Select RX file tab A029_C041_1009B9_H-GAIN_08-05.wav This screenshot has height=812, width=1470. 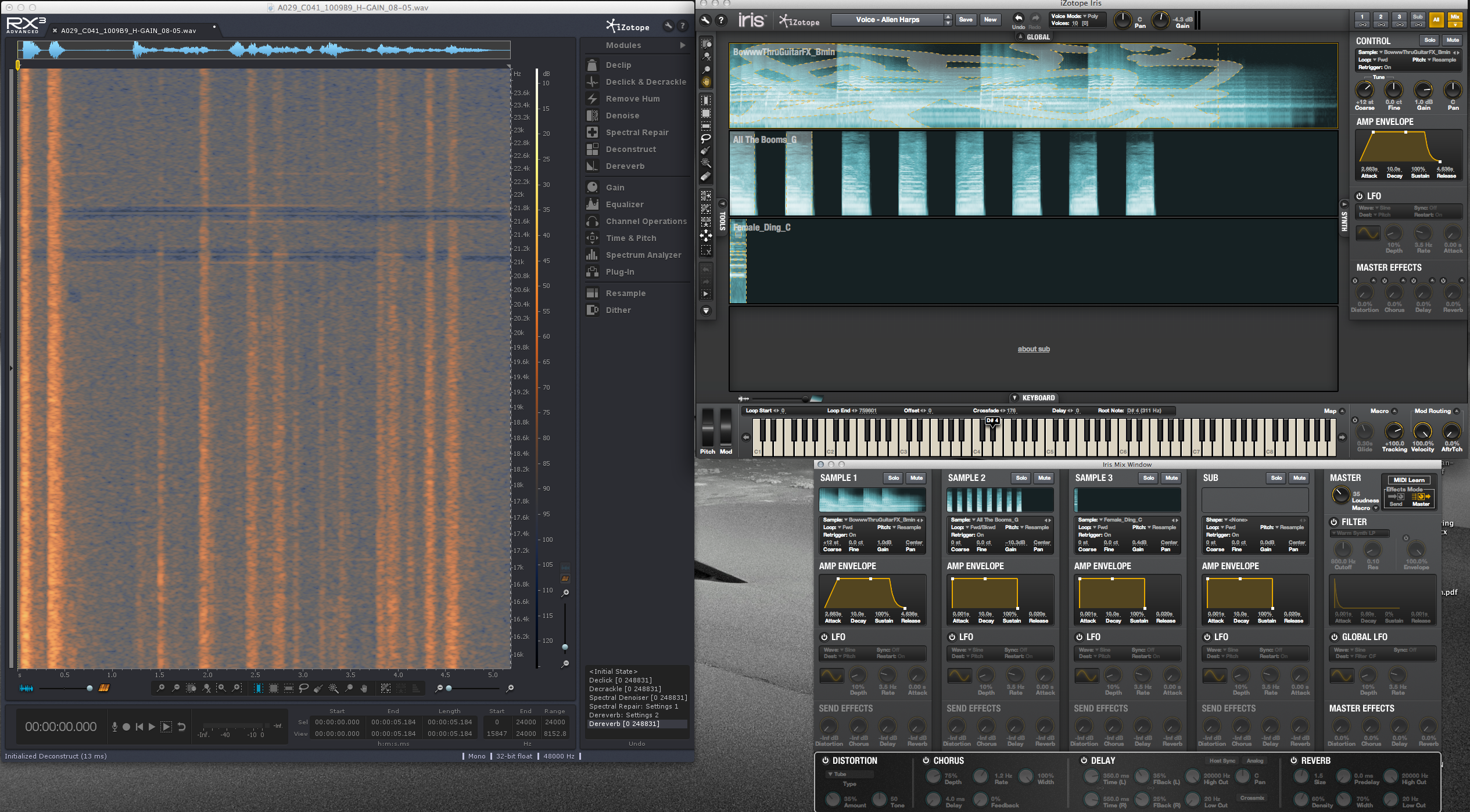(x=128, y=31)
